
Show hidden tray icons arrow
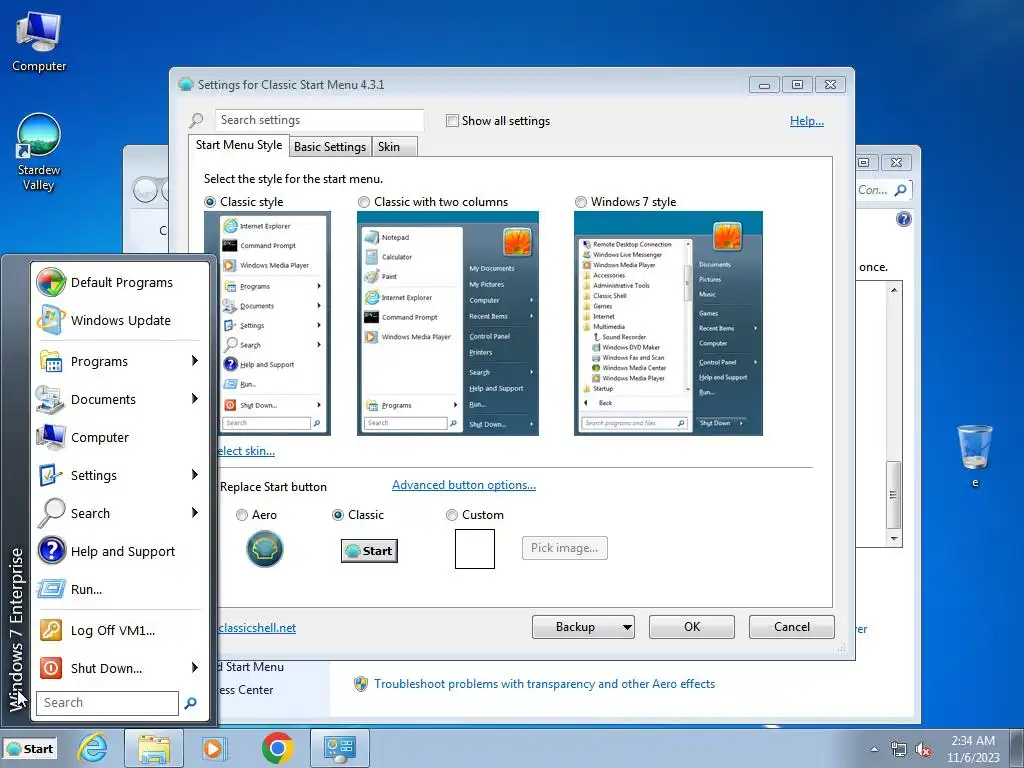[874, 750]
